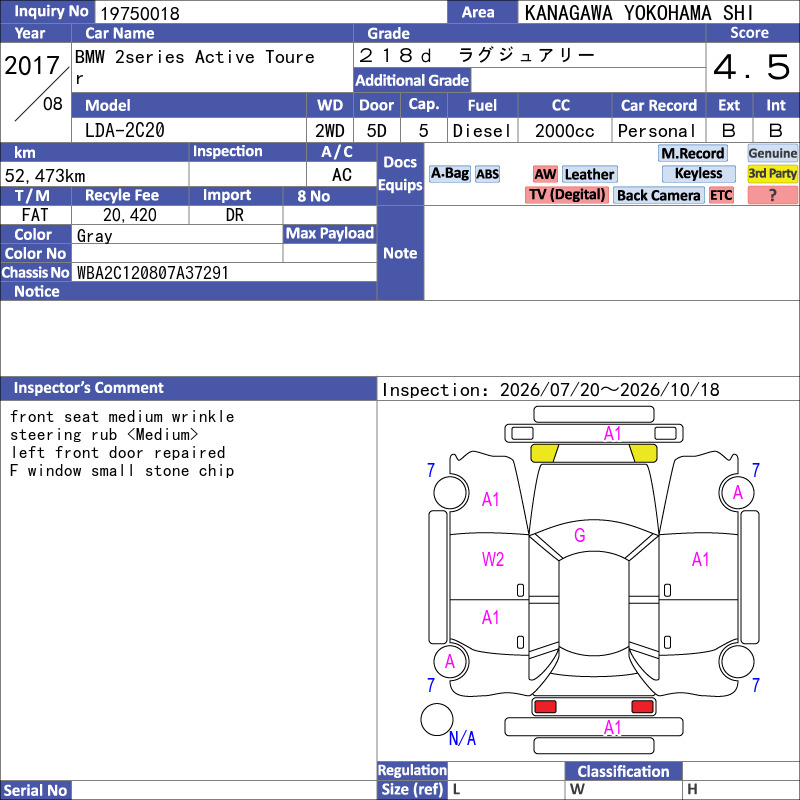Click the A-Bag equipment badge

449,173
